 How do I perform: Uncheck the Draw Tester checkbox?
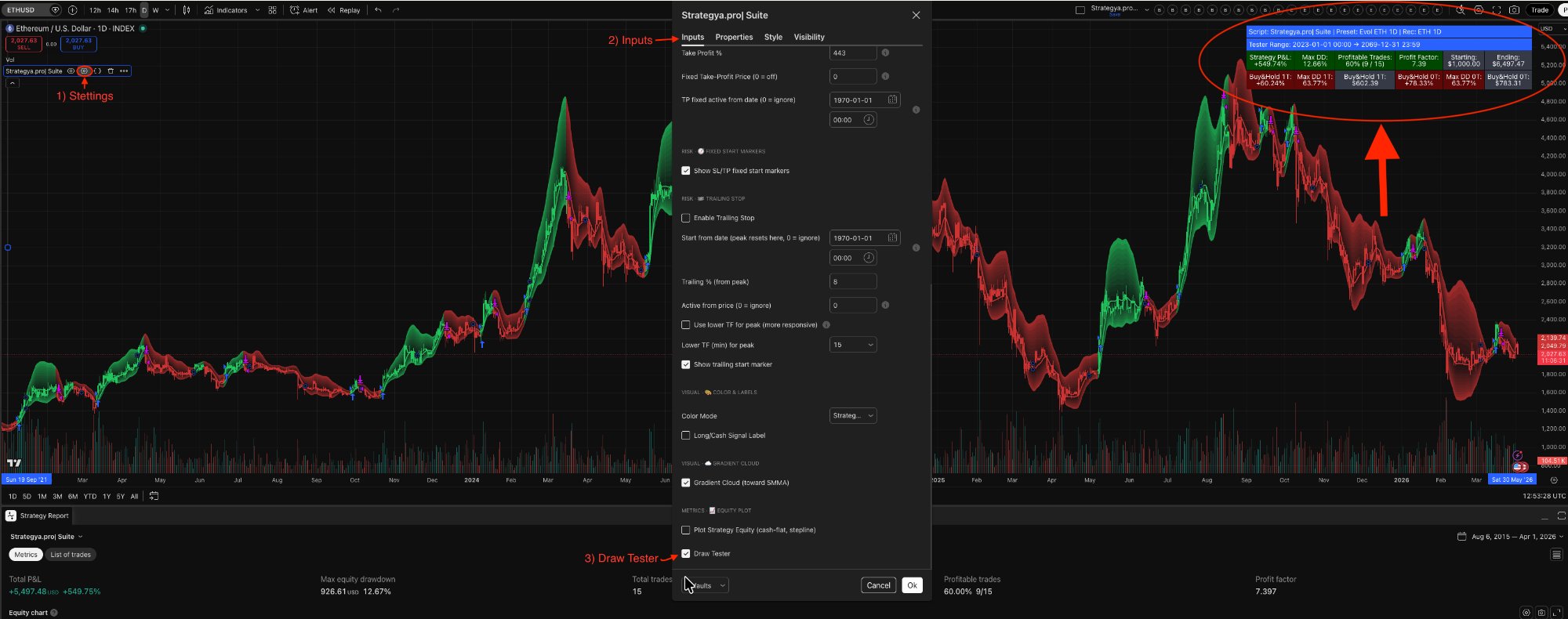pyautogui.click(x=686, y=554)
